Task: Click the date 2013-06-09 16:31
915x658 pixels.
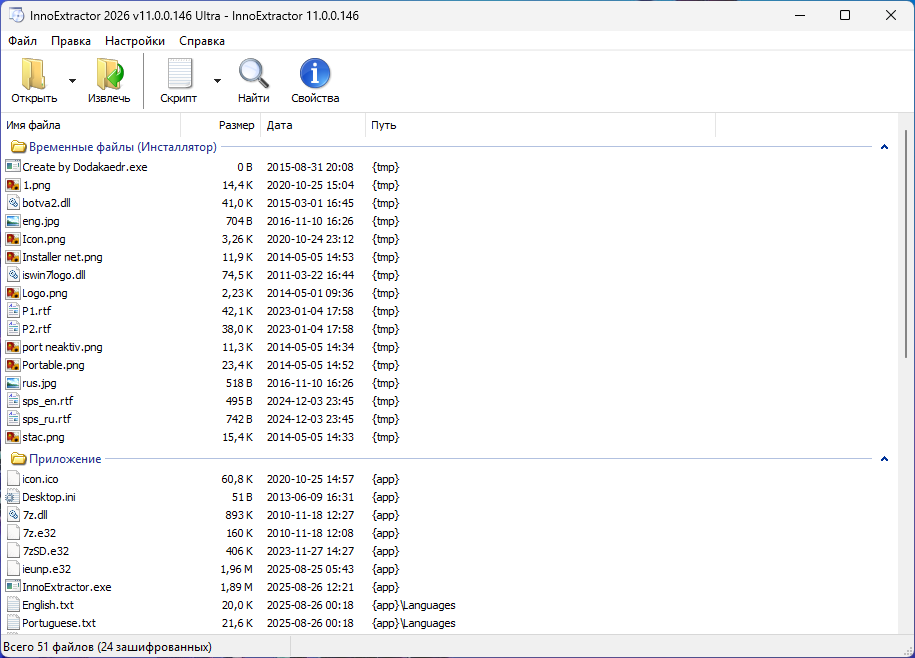Action: pos(310,497)
